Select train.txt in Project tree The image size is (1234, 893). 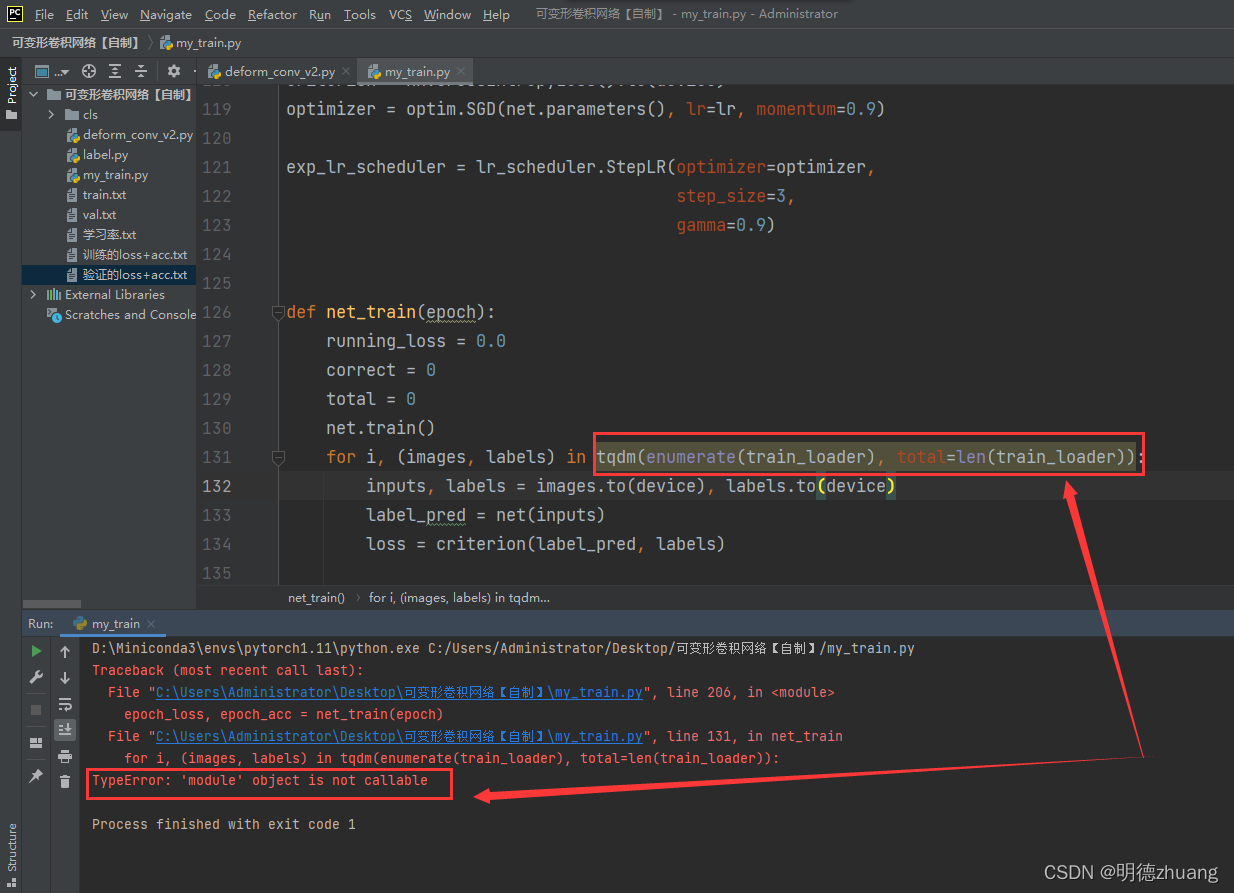tap(96, 195)
